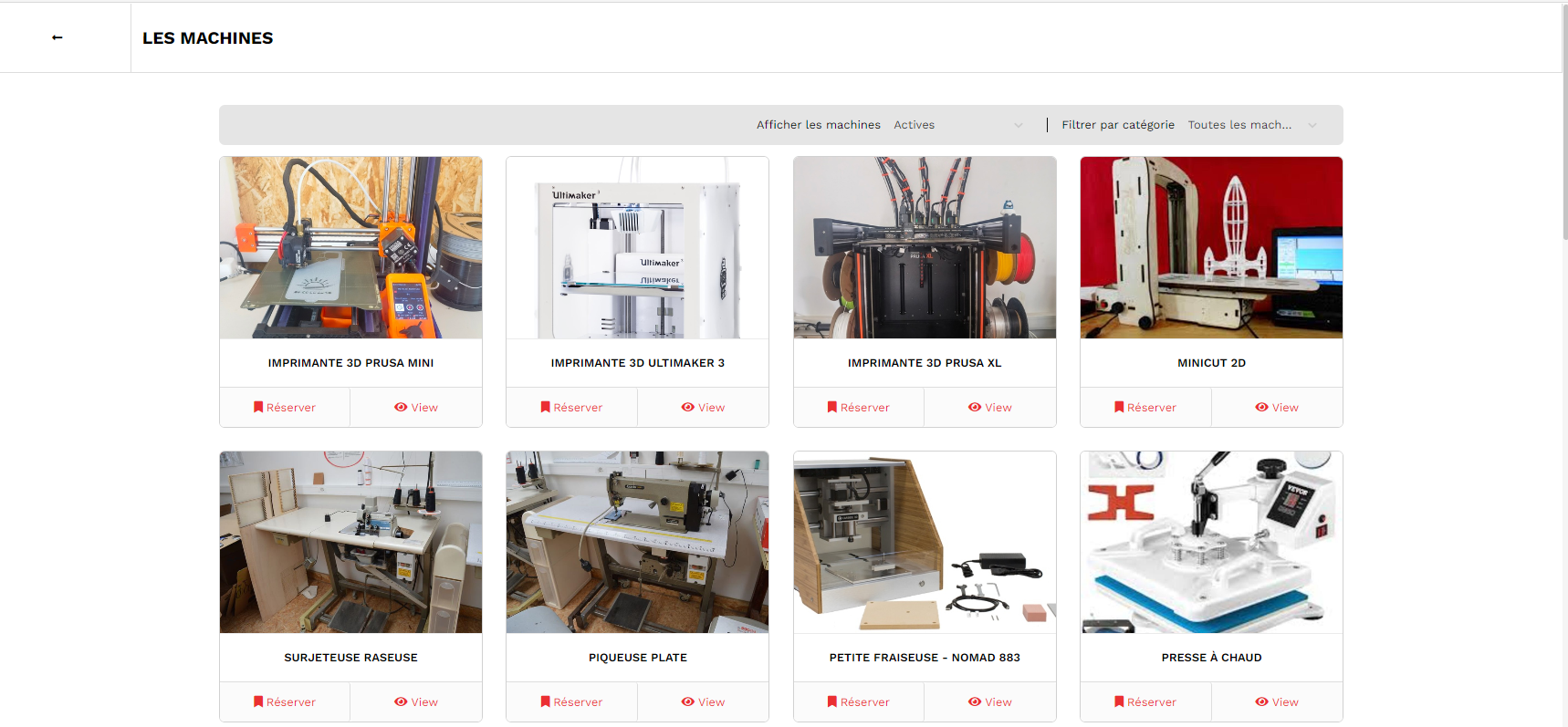The image size is (1568, 727).
Task: Select the title IMPRIMANTE 3D PRUSA XL
Action: [x=925, y=363]
